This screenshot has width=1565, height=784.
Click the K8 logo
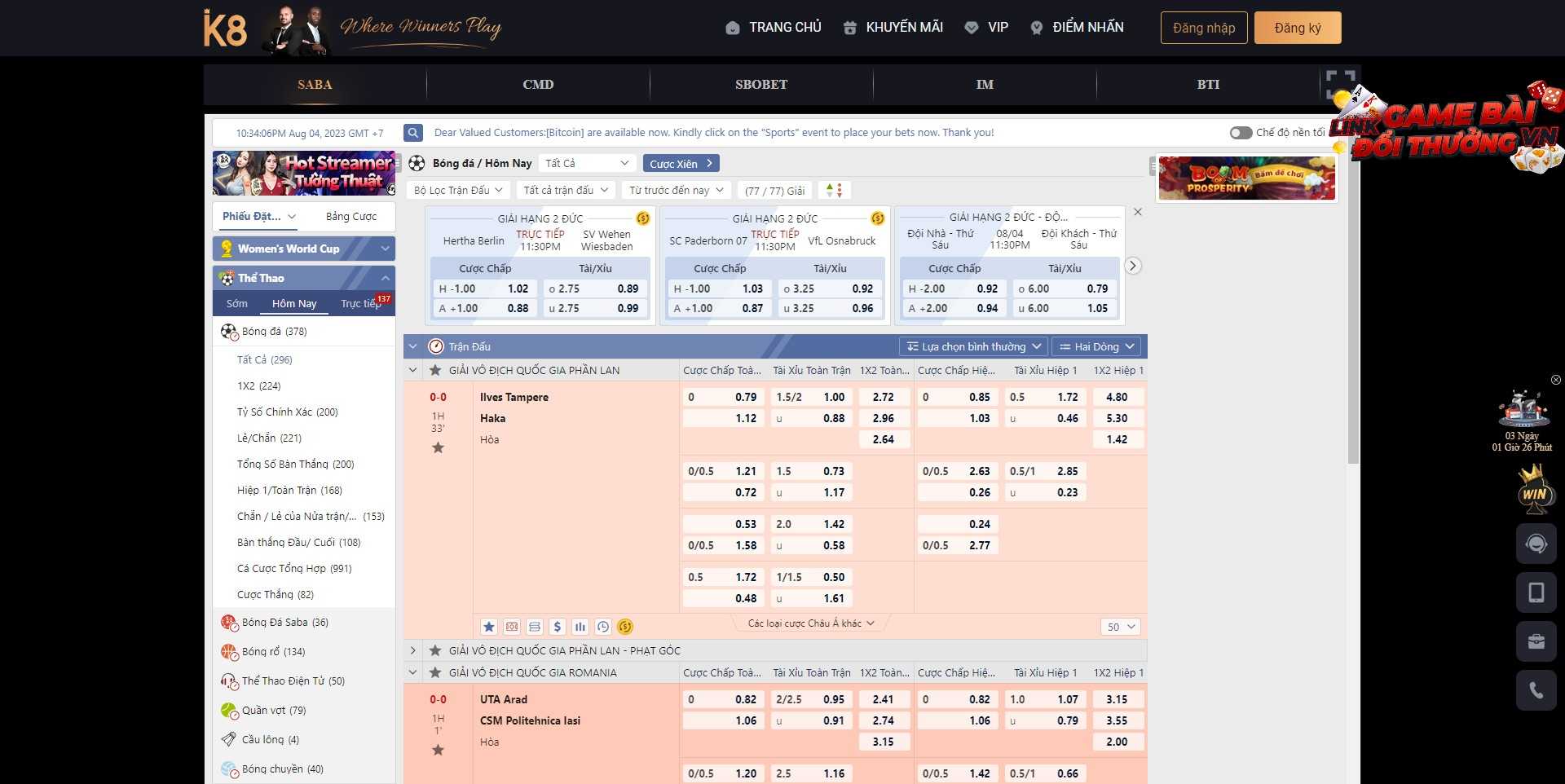click(x=225, y=29)
